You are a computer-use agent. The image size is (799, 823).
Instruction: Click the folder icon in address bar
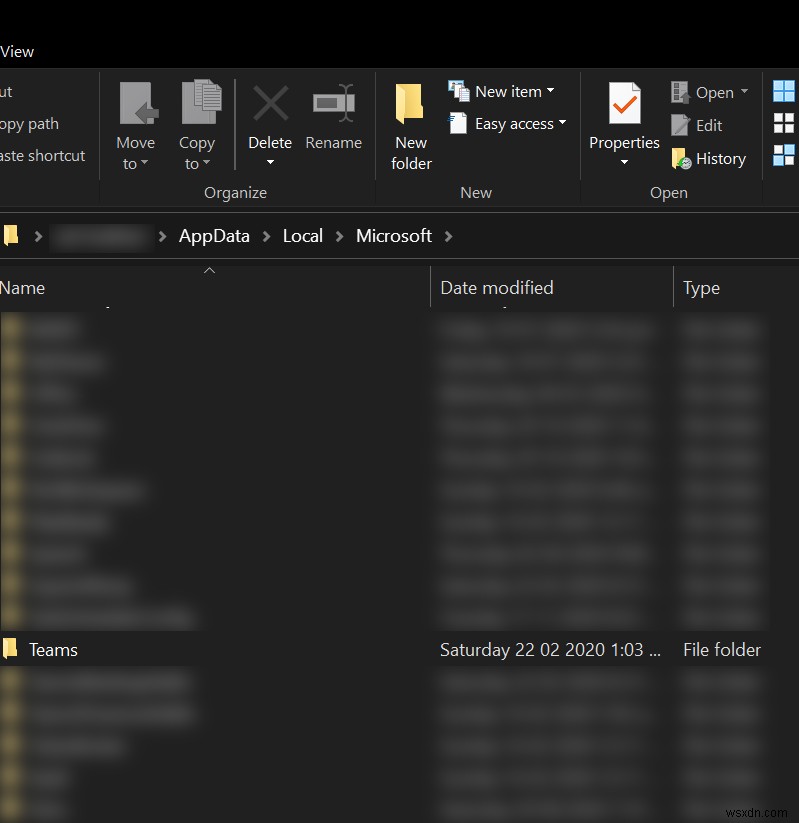pos(11,235)
